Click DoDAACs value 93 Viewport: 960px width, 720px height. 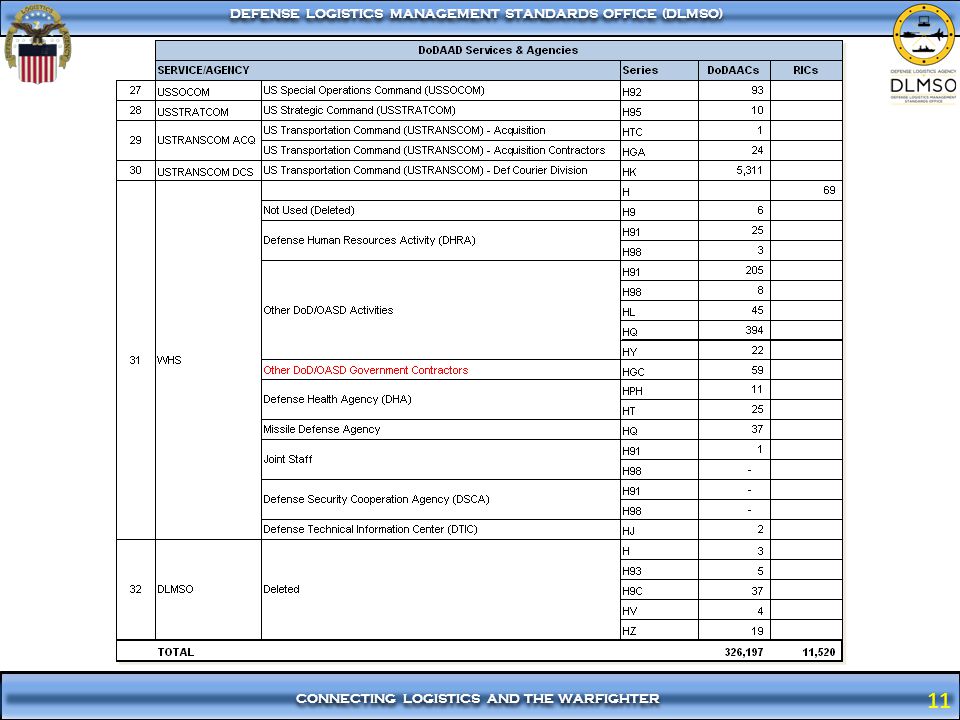click(x=757, y=90)
